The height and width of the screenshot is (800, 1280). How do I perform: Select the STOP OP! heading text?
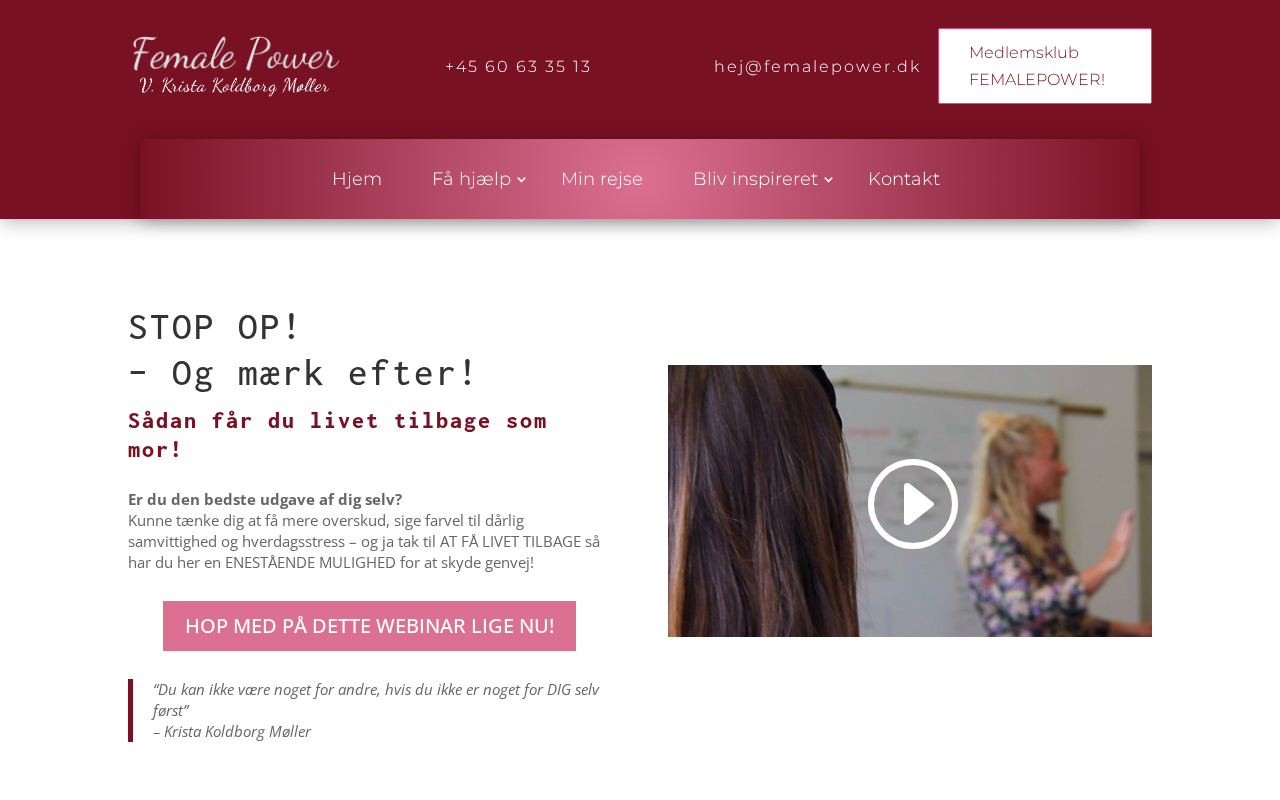click(x=214, y=327)
